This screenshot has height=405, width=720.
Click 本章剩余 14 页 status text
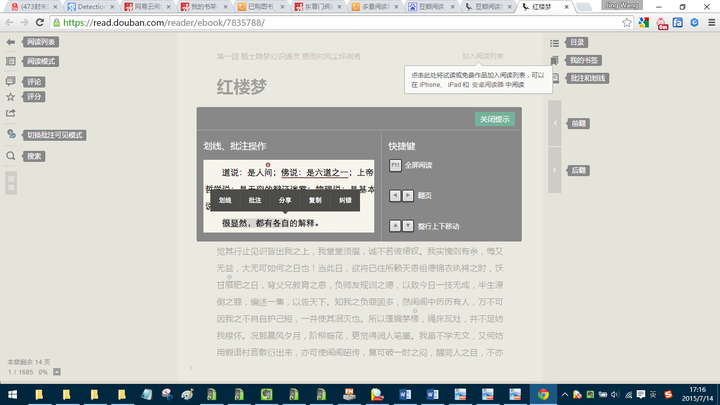click(x=29, y=362)
